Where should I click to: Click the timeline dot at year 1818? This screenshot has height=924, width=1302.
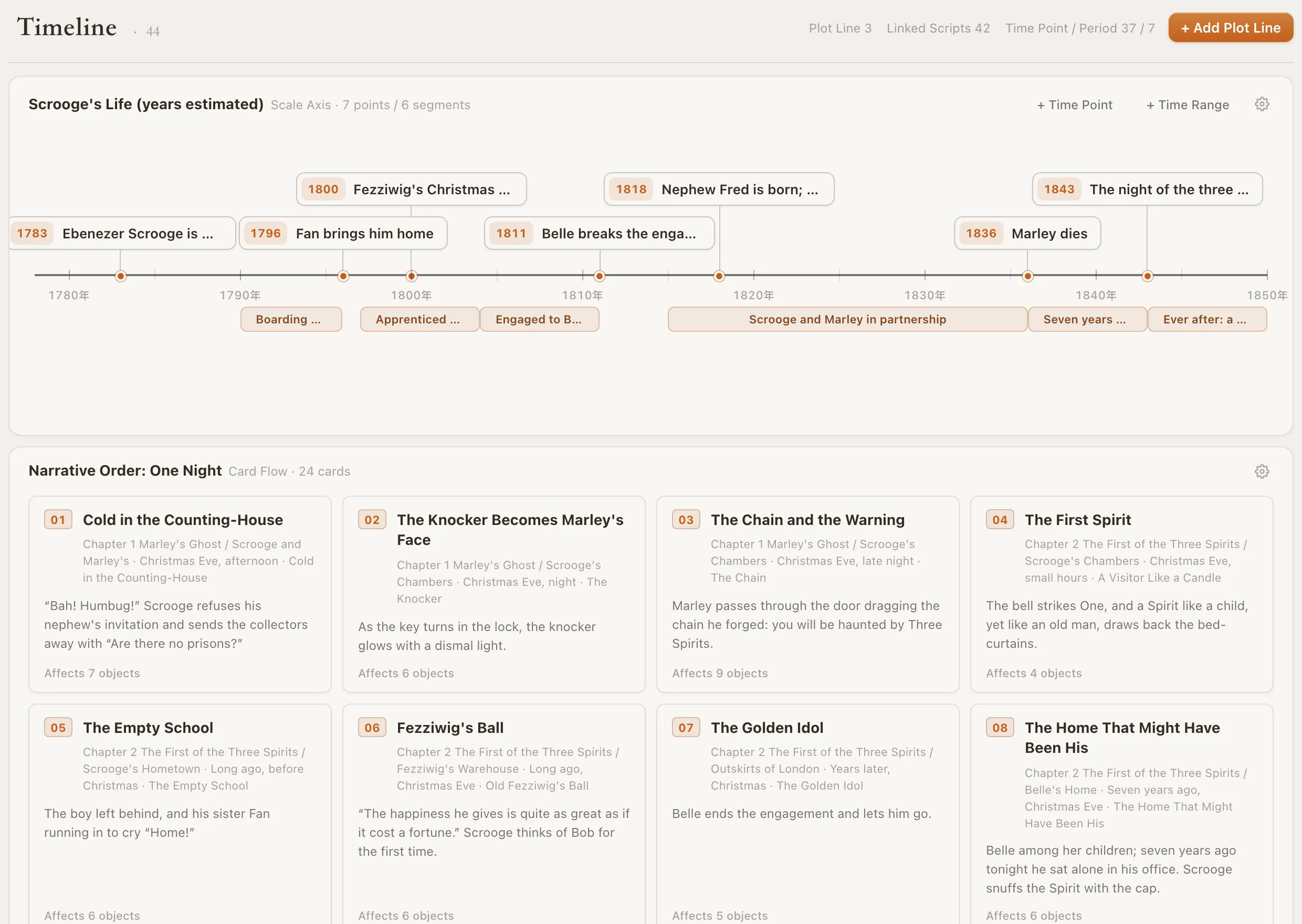[x=719, y=277]
